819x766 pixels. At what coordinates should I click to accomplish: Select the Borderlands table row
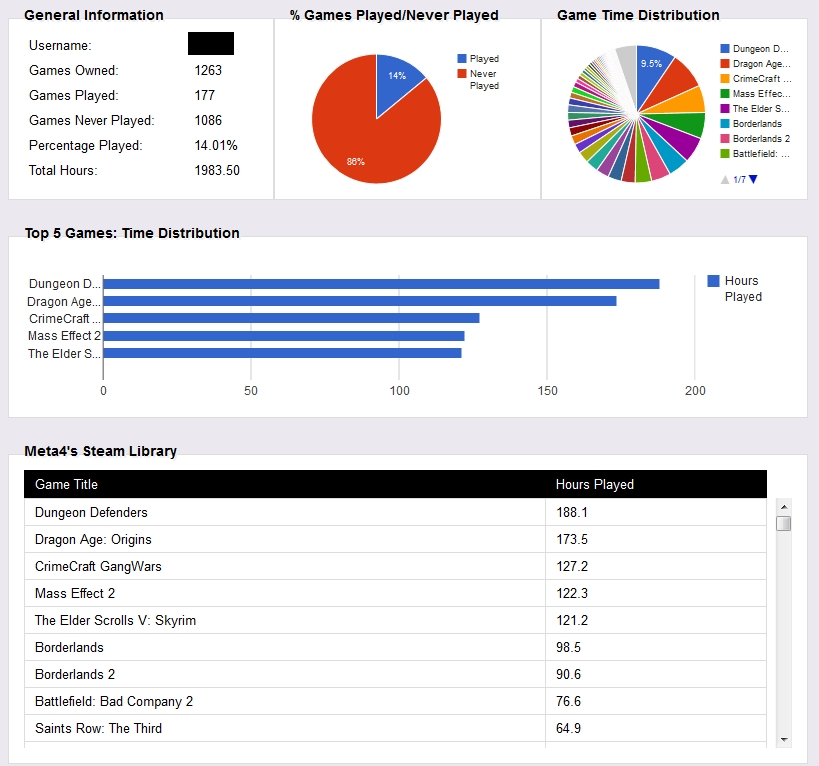tap(395, 647)
